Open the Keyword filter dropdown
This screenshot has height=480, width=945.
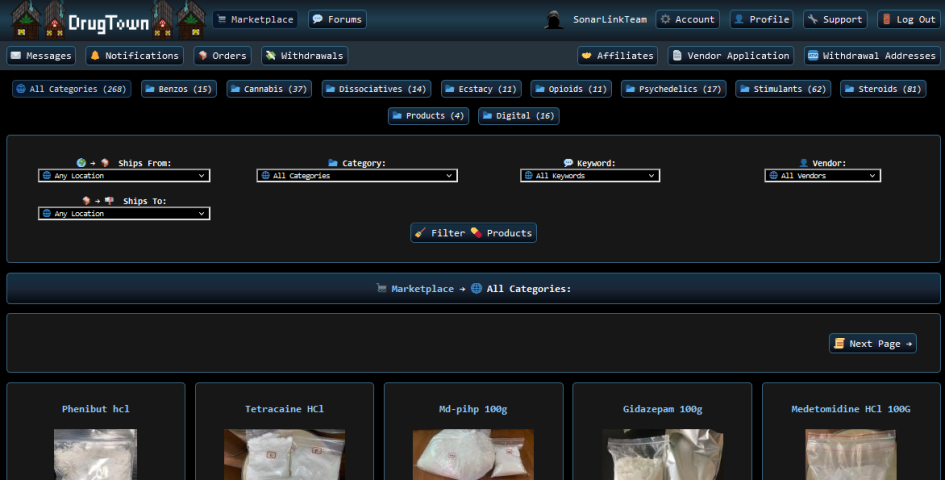click(x=589, y=176)
